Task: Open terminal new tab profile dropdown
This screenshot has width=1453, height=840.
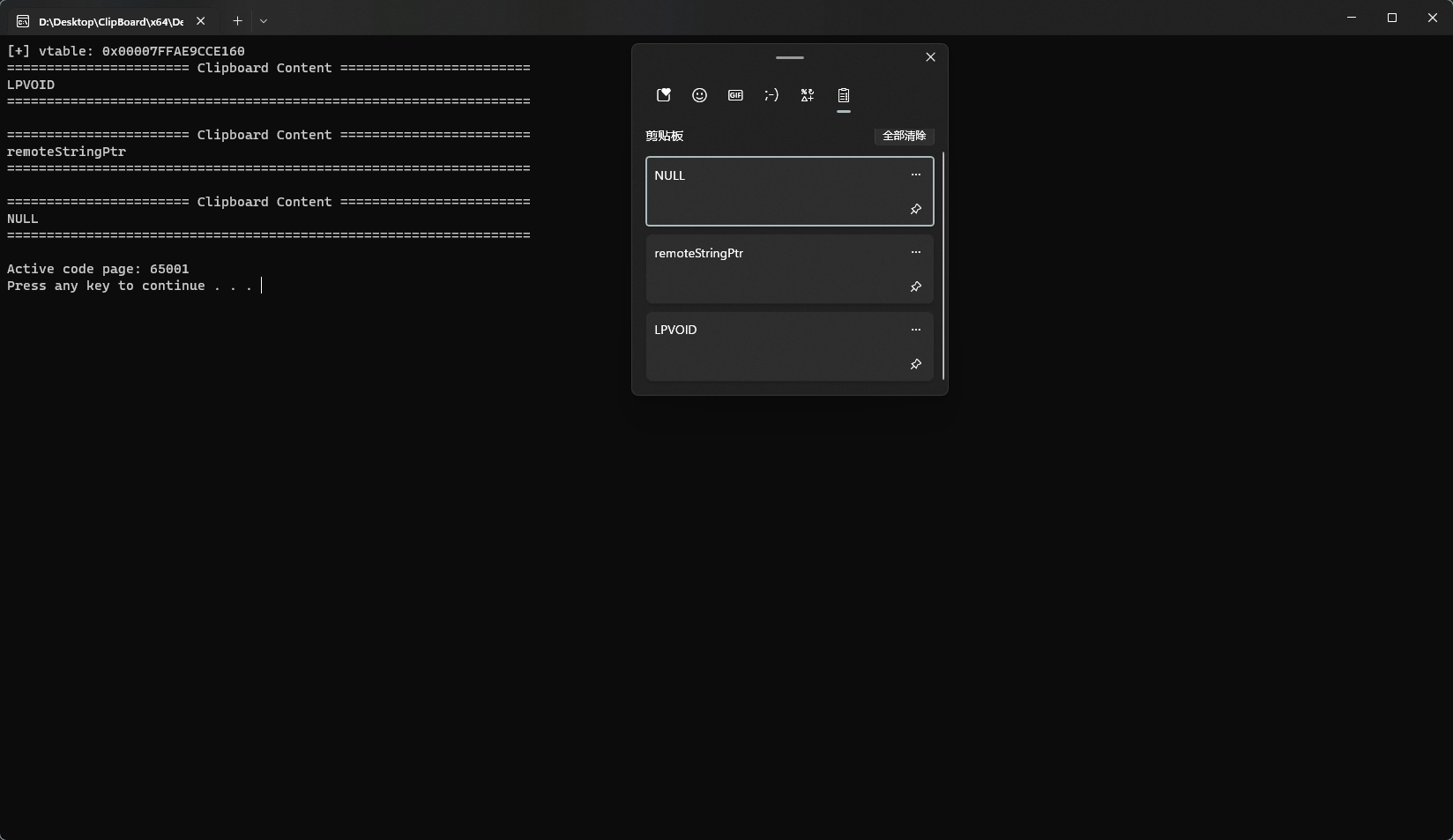Action: pos(264,20)
